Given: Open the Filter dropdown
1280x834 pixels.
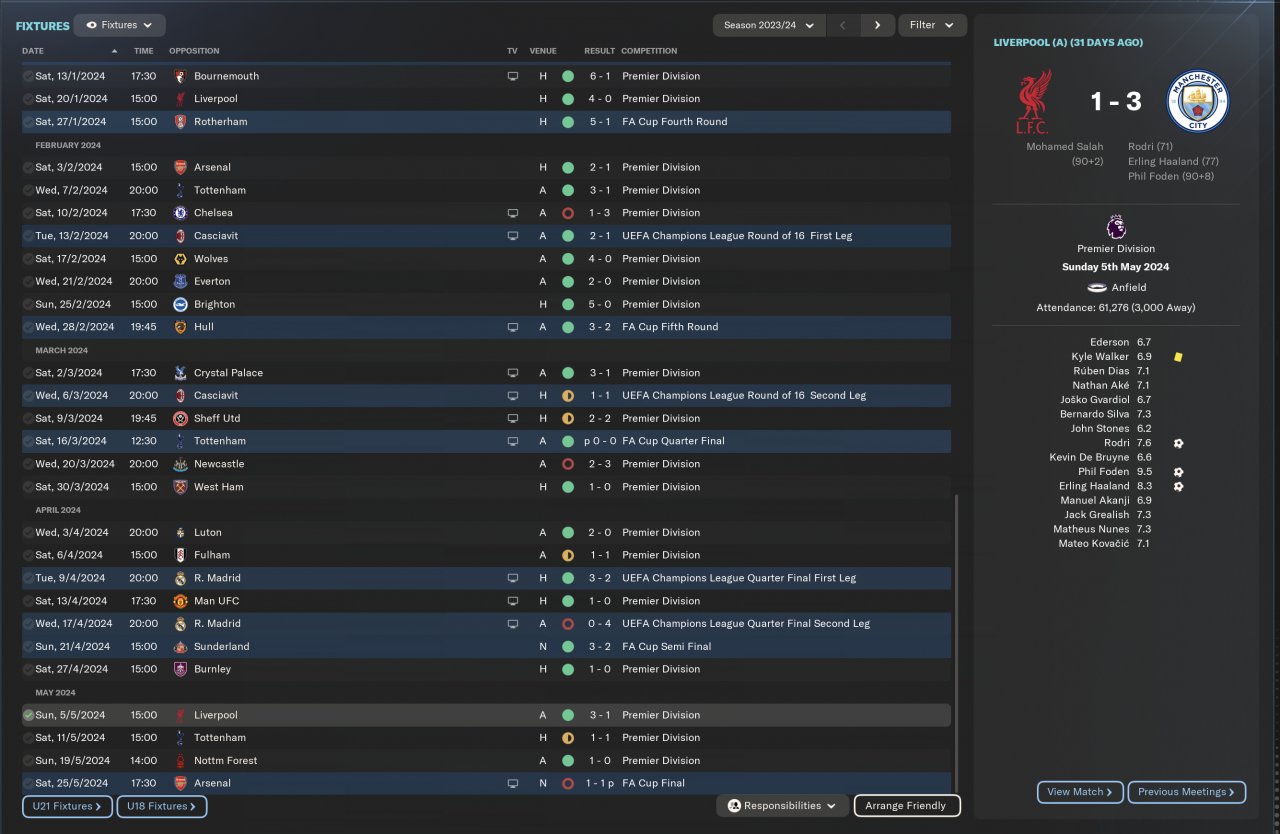Looking at the screenshot, I should coord(933,25).
